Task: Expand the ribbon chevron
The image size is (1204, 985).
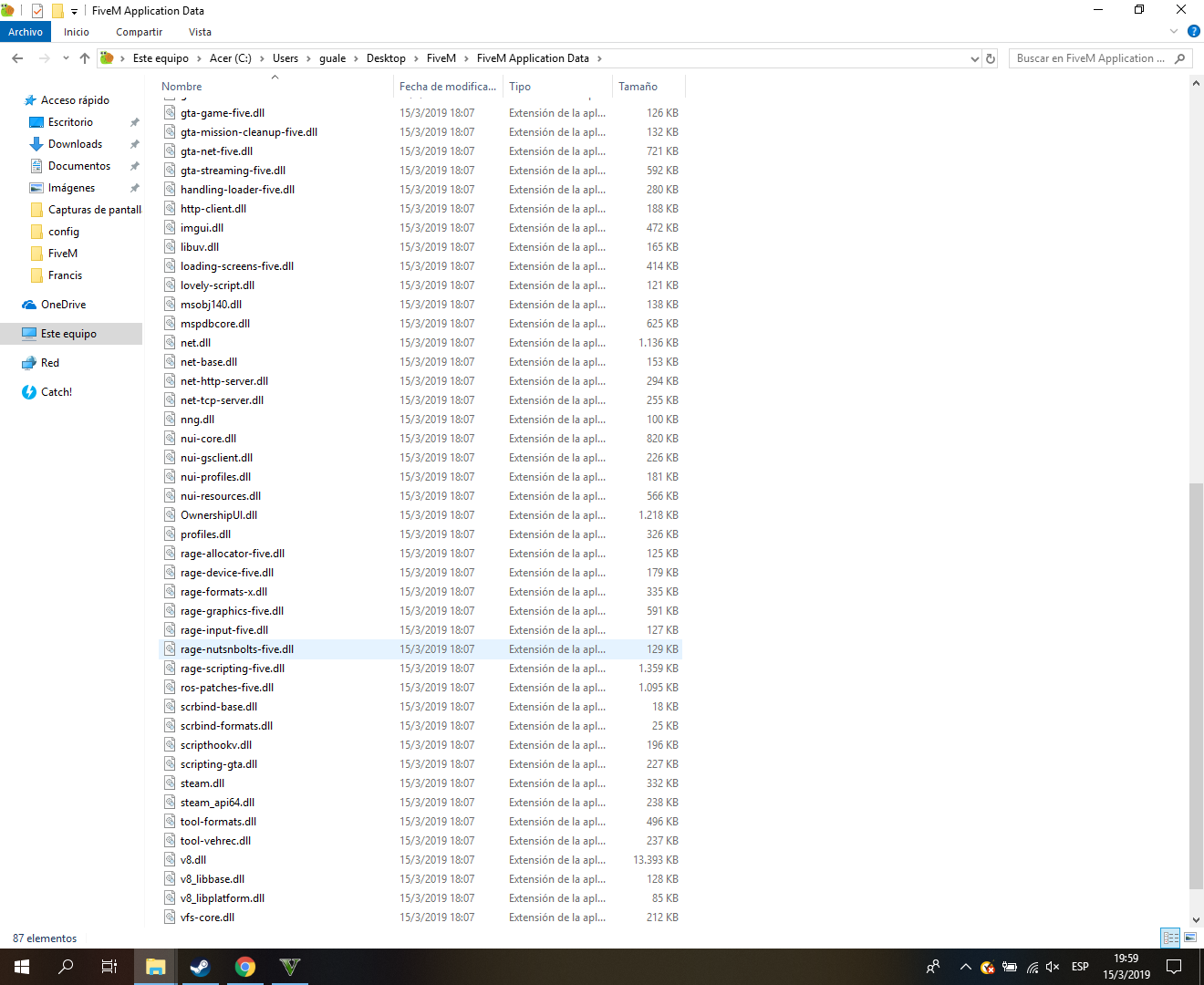Action: pyautogui.click(x=1174, y=32)
